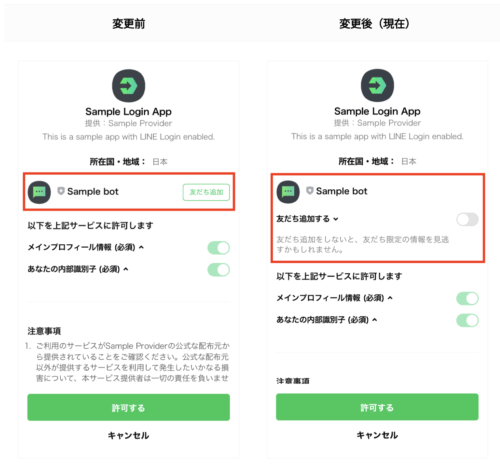The height and width of the screenshot is (467, 500).
Task: Expand the 友だち追加する chevron
Action: (336, 219)
